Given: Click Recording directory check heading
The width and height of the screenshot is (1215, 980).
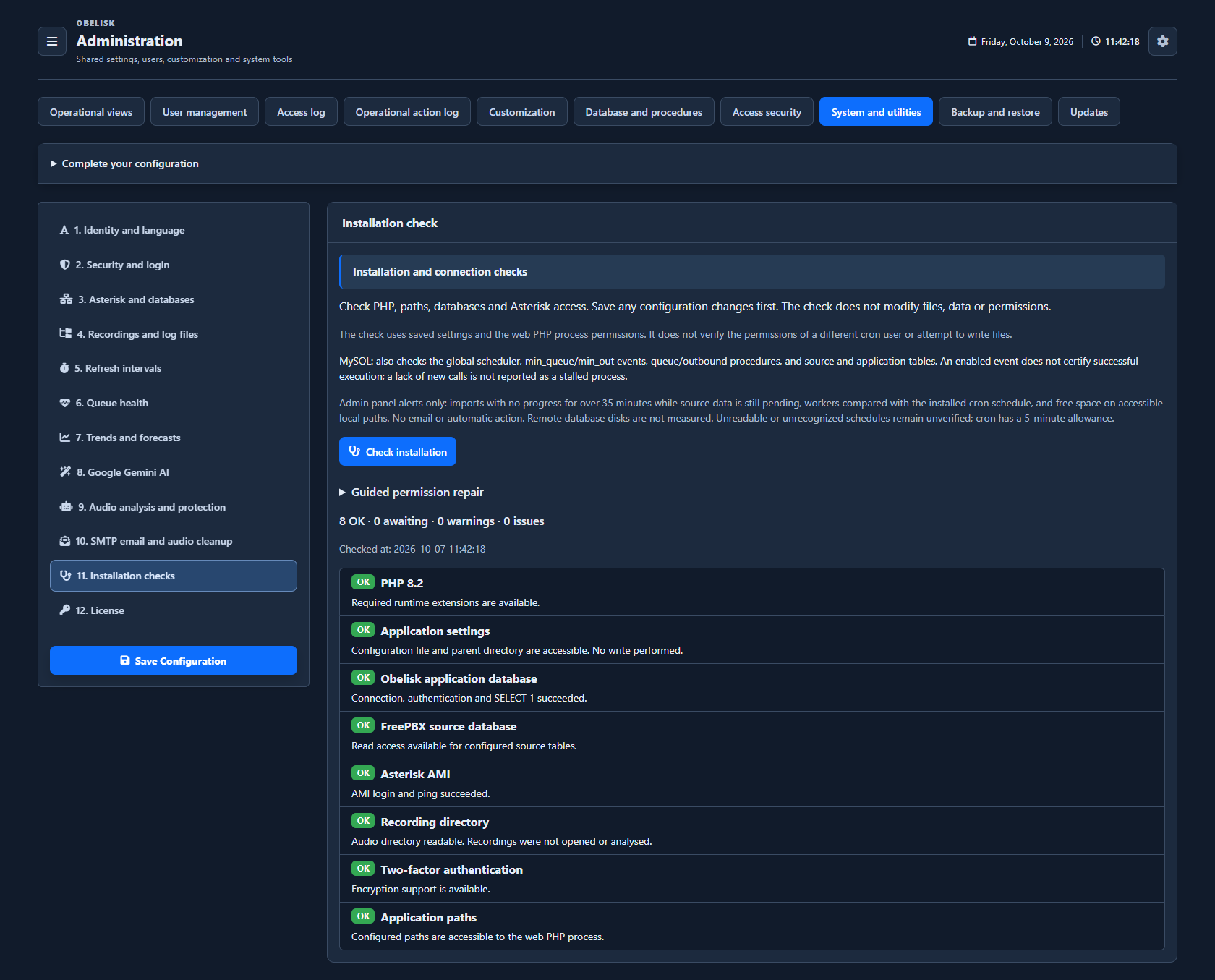Looking at the screenshot, I should click(435, 822).
